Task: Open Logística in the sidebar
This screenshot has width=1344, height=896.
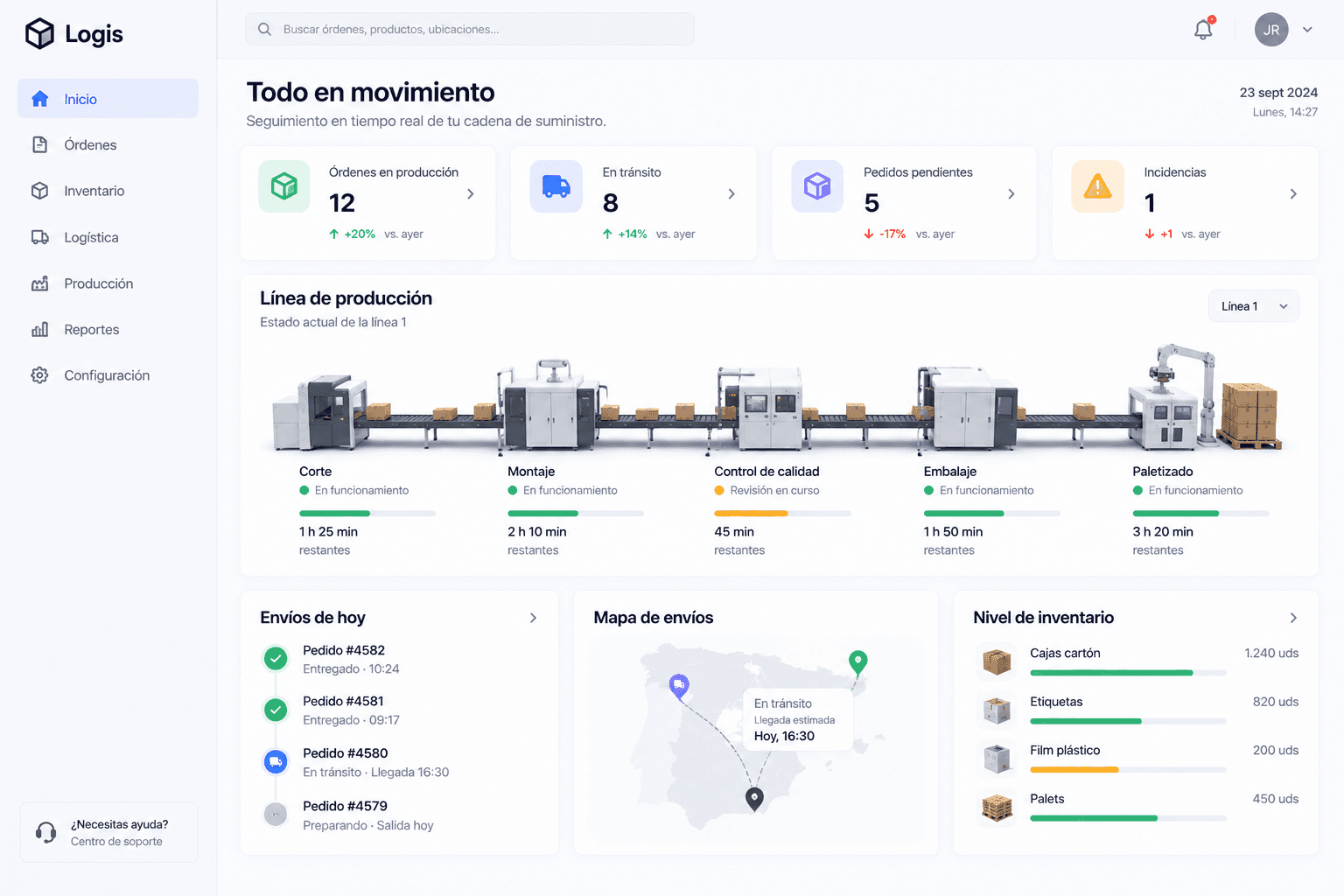Action: [x=108, y=237]
